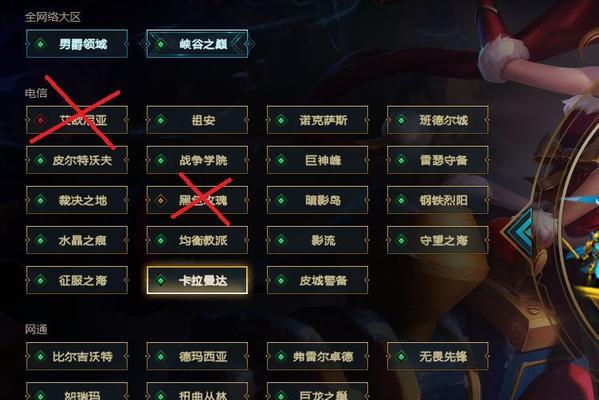The image size is (599, 400).
Task: Select the 钢铁烈阳 server
Action: click(438, 200)
